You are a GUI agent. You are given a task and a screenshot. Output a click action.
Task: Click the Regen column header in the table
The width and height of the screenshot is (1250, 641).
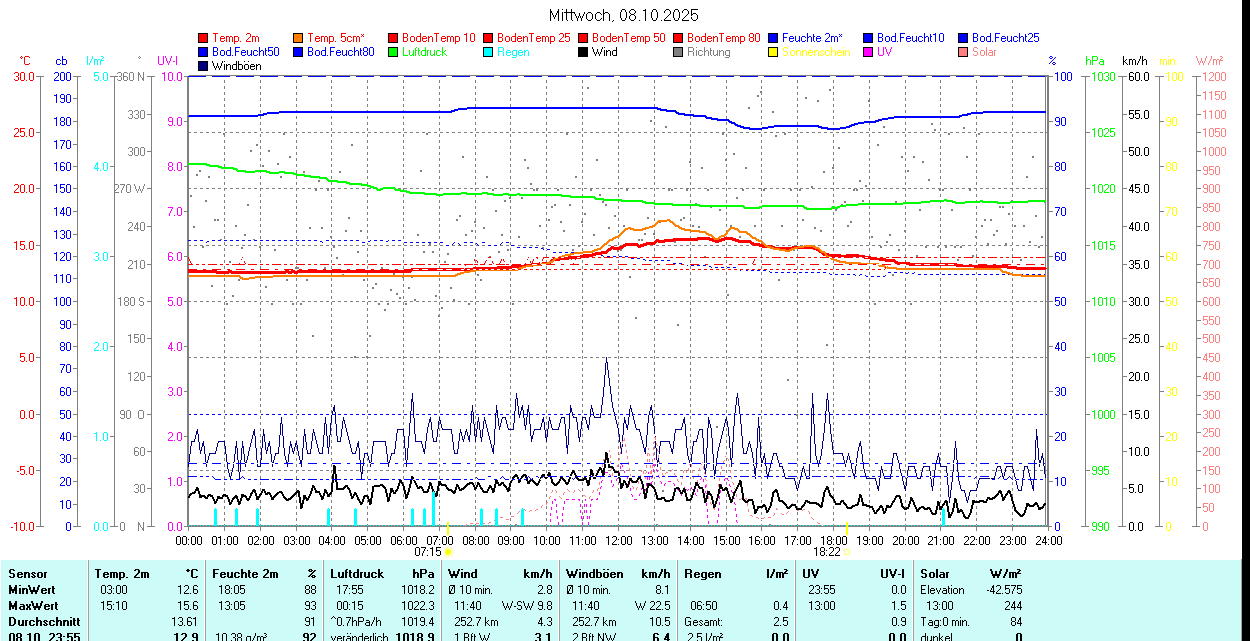tap(703, 574)
